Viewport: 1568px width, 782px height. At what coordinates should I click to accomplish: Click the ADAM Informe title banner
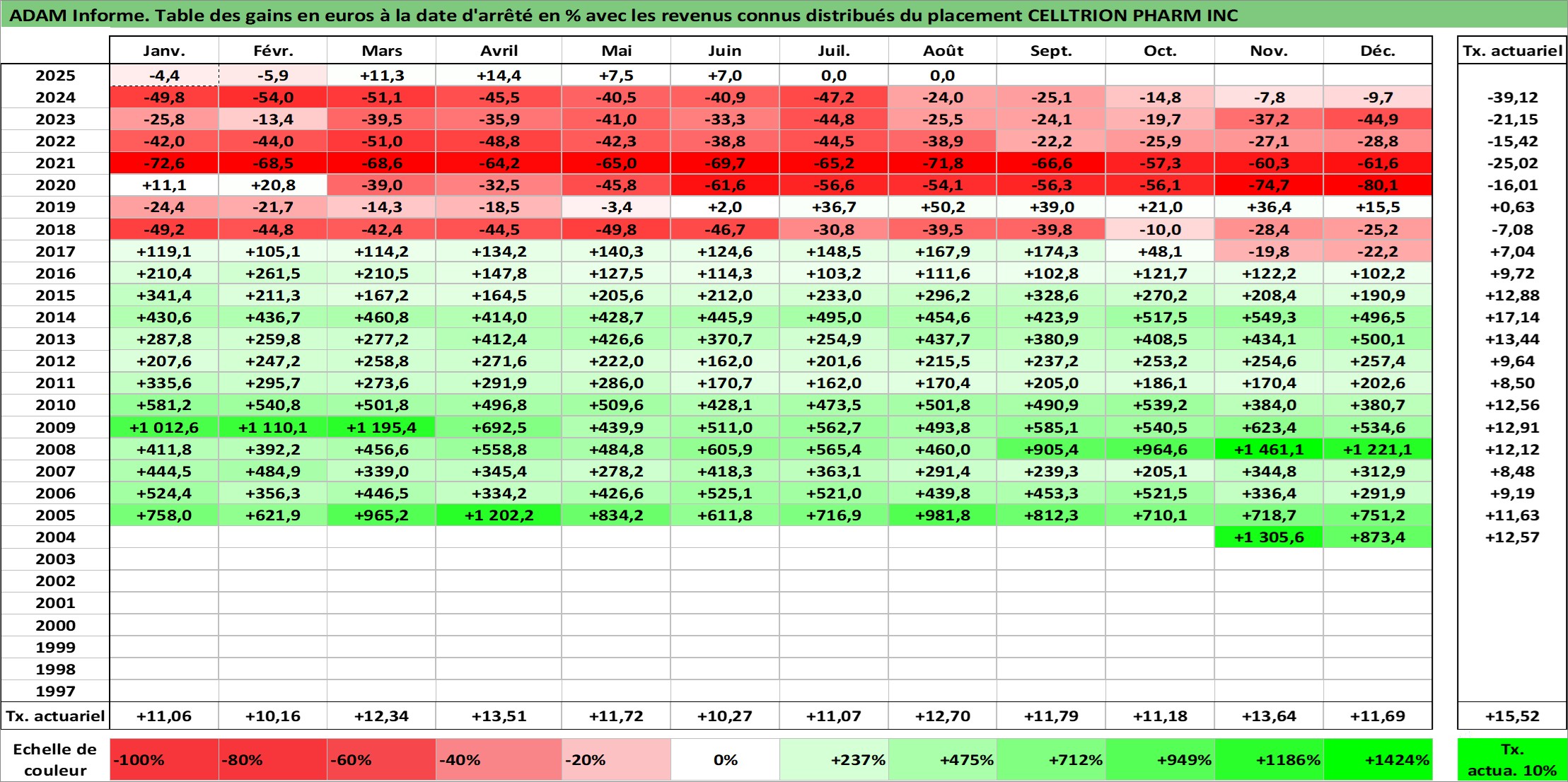[784, 15]
